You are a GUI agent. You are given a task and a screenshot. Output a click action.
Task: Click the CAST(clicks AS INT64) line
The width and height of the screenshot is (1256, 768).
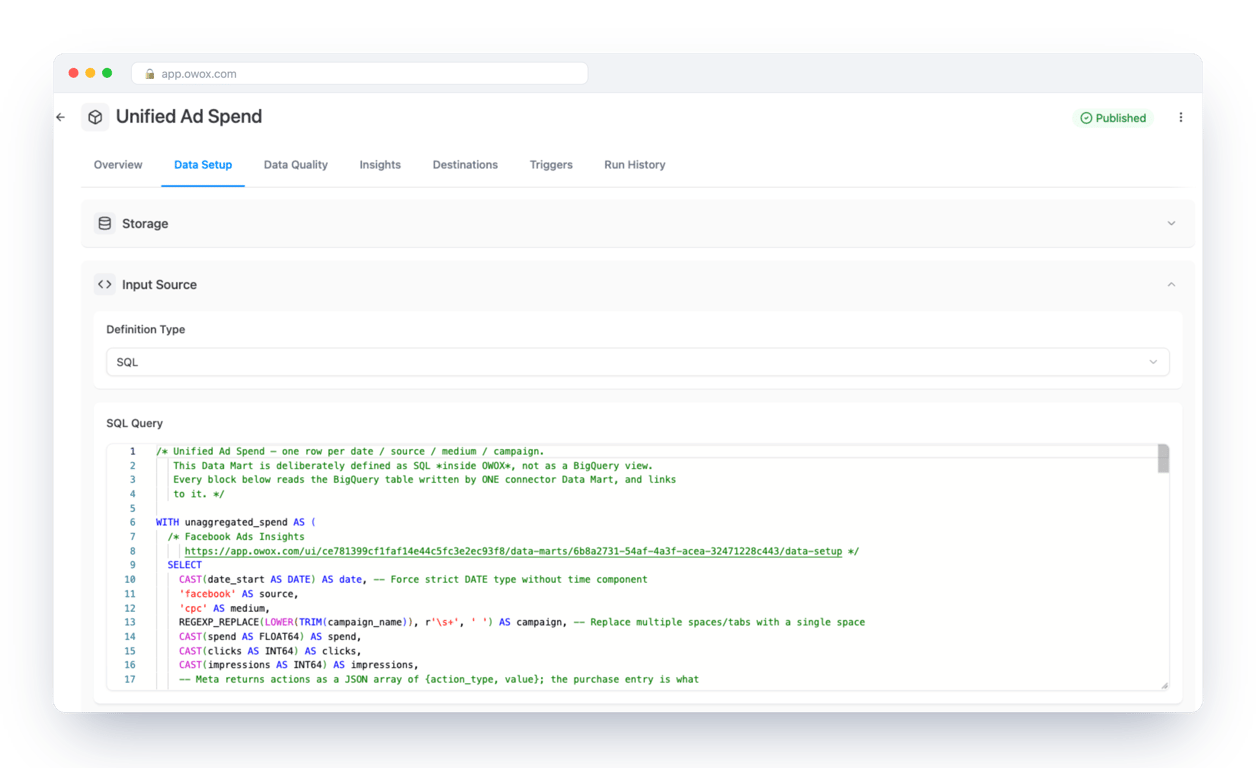270,651
